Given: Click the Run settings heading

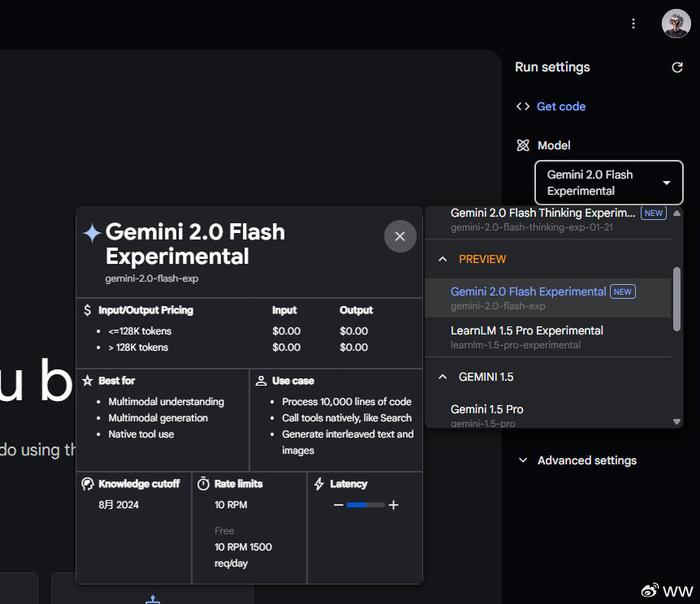Looking at the screenshot, I should 552,67.
